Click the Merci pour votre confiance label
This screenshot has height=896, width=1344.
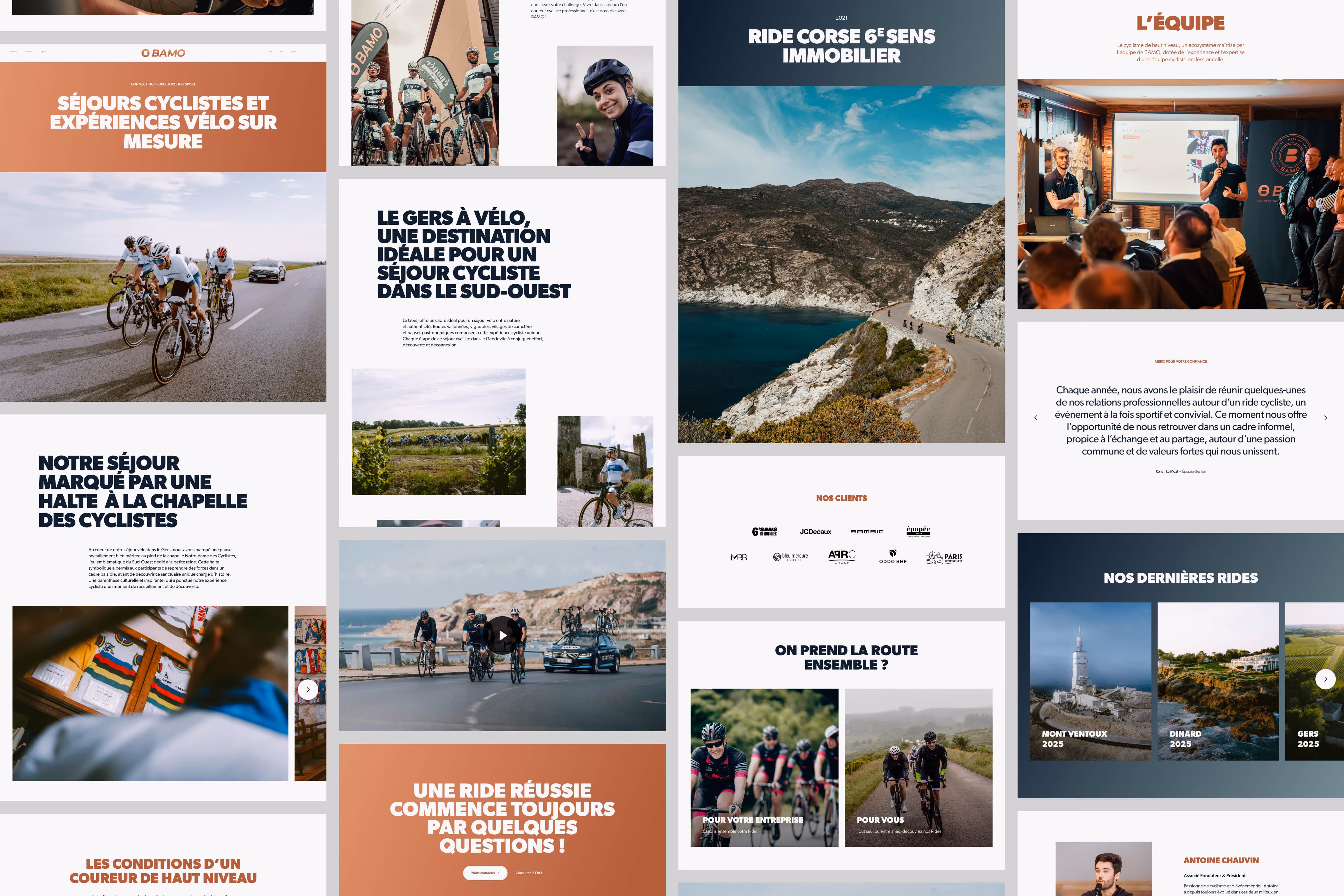1181,362
